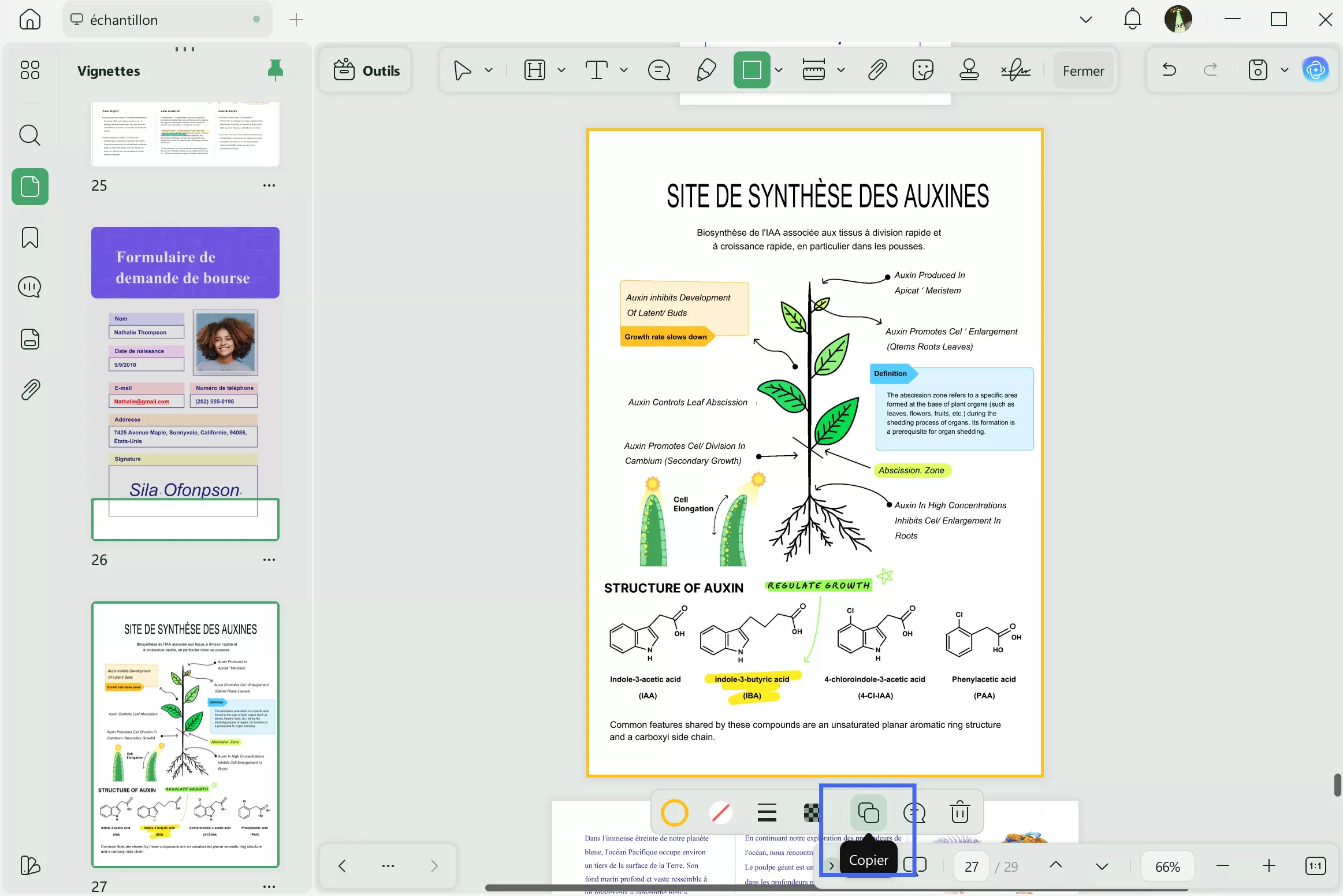Open the save options dropdown
Screen dimensions: 1343x896
pos(1284,69)
